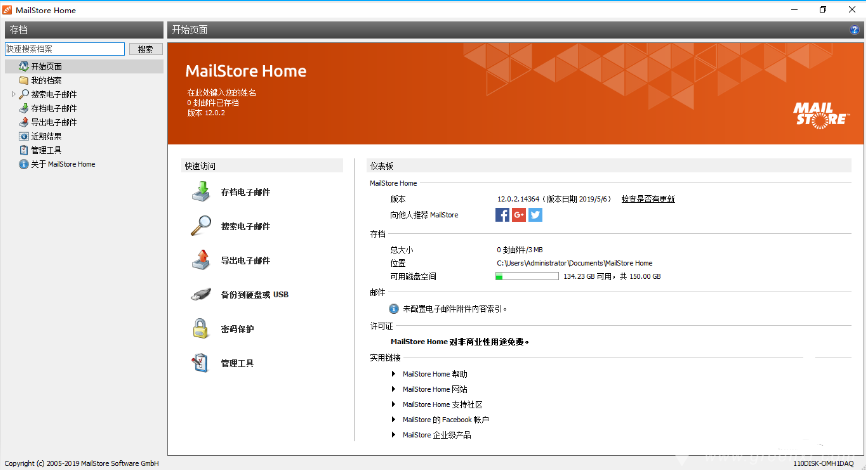The height and width of the screenshot is (470, 866).
Task: Expand the 搜索电子邮件 tree node arrow
Action: click(x=13, y=94)
